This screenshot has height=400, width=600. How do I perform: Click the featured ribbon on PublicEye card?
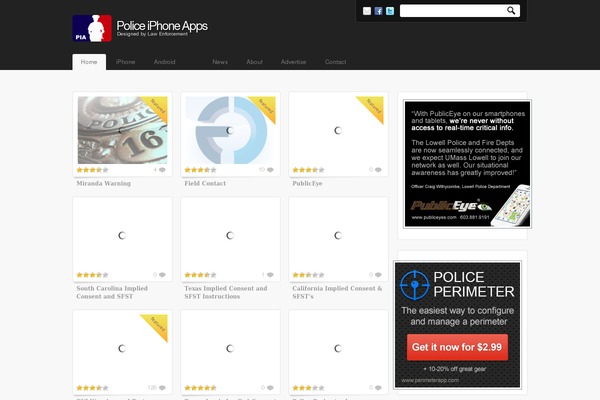click(x=373, y=106)
